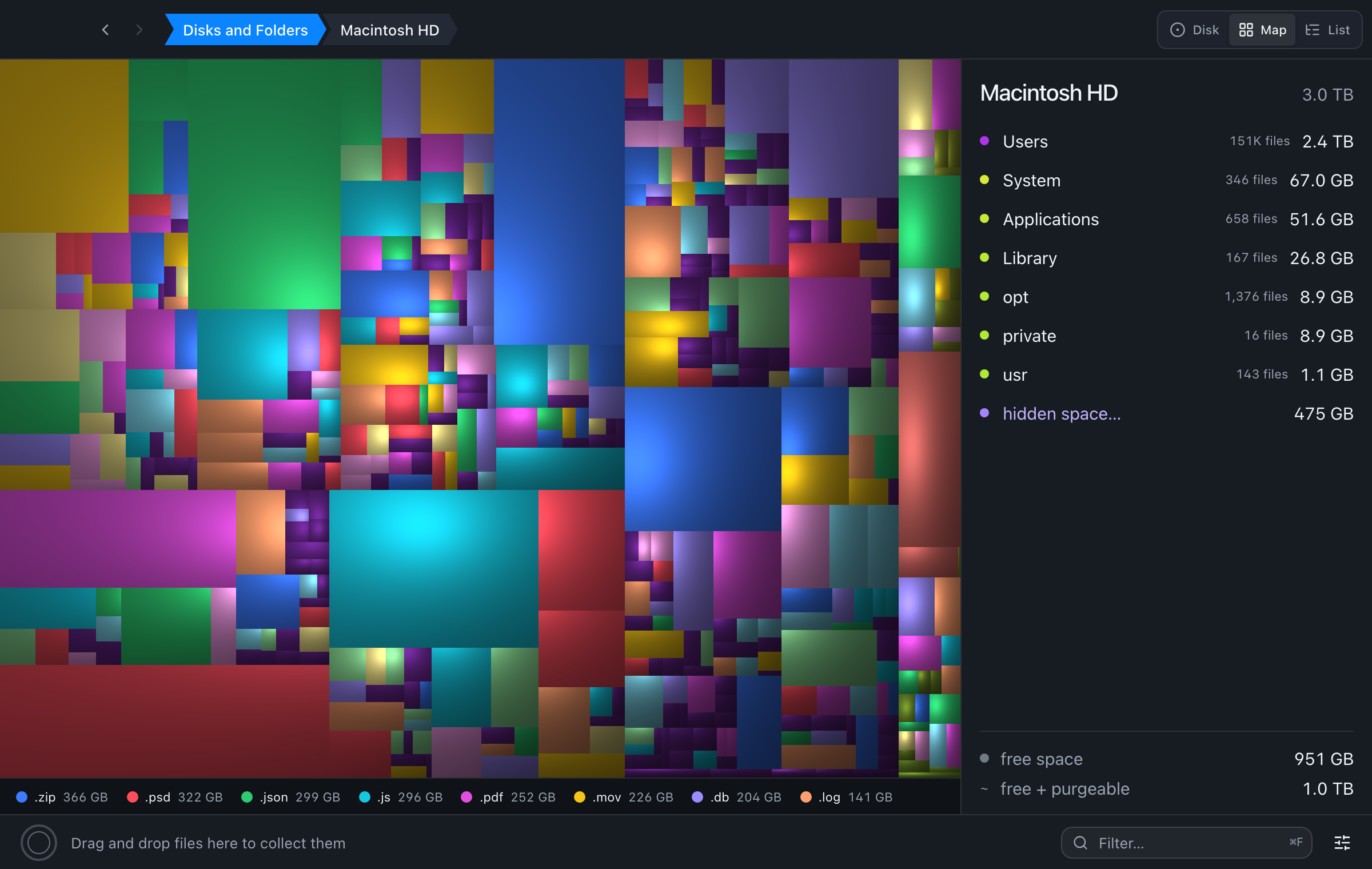Select the .zip file type legend

tap(62, 797)
